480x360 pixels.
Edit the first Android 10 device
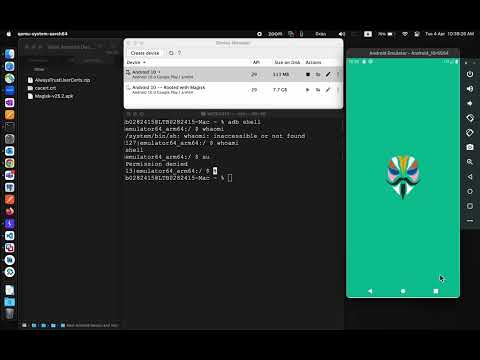[x=328, y=74]
